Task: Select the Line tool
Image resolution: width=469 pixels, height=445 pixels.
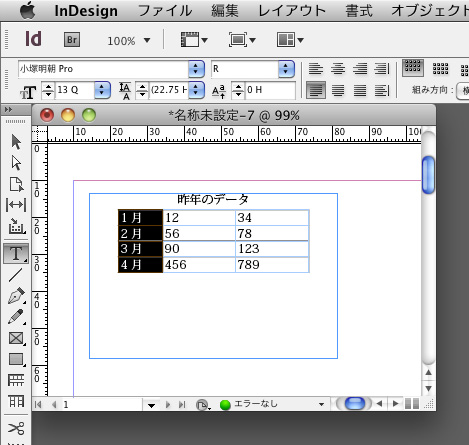Action: [x=15, y=275]
